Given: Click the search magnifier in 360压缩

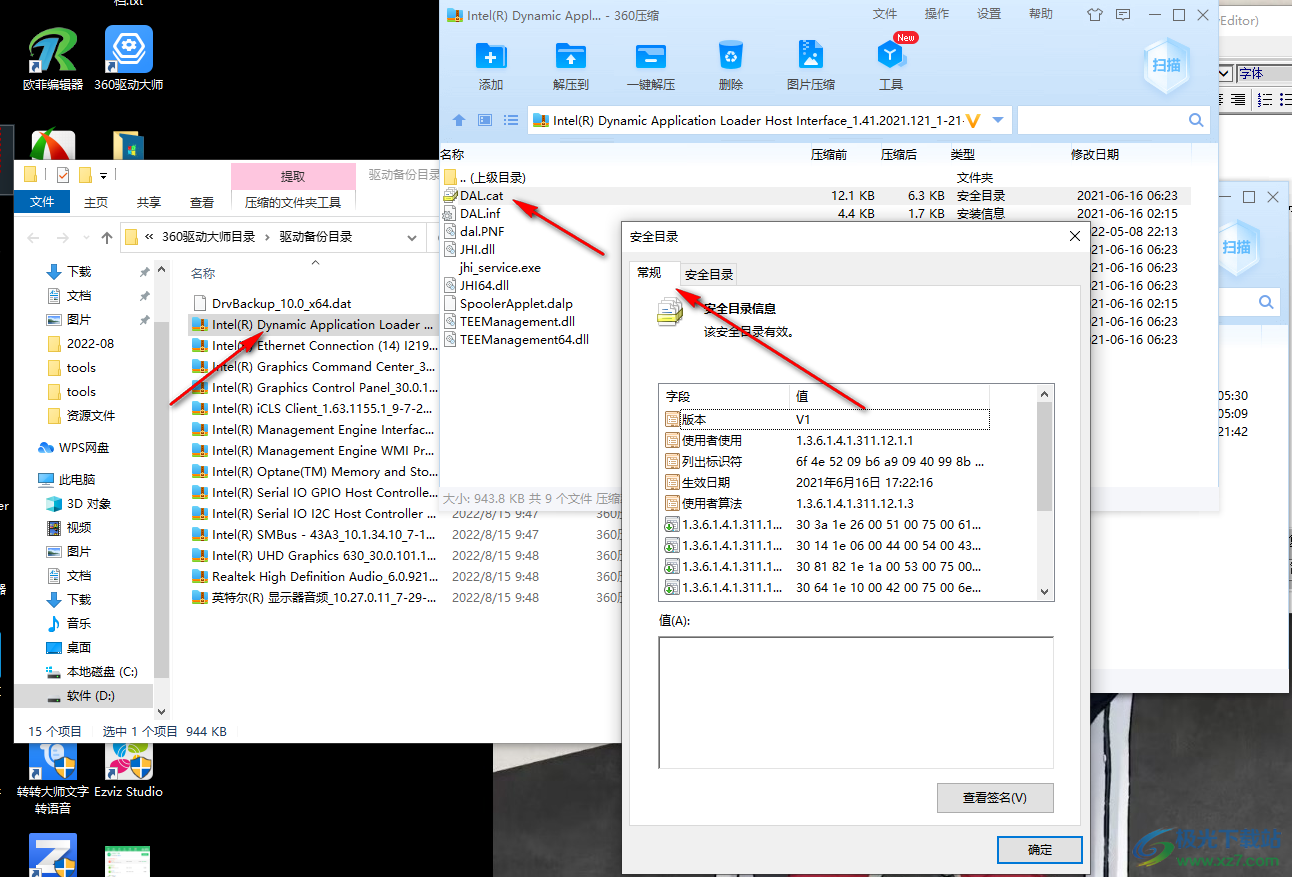Looking at the screenshot, I should point(1196,120).
